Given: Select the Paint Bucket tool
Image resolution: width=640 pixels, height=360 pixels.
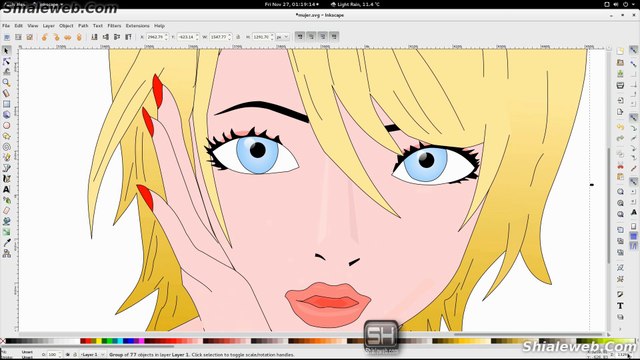Looking at the screenshot, I should [x=6, y=221].
